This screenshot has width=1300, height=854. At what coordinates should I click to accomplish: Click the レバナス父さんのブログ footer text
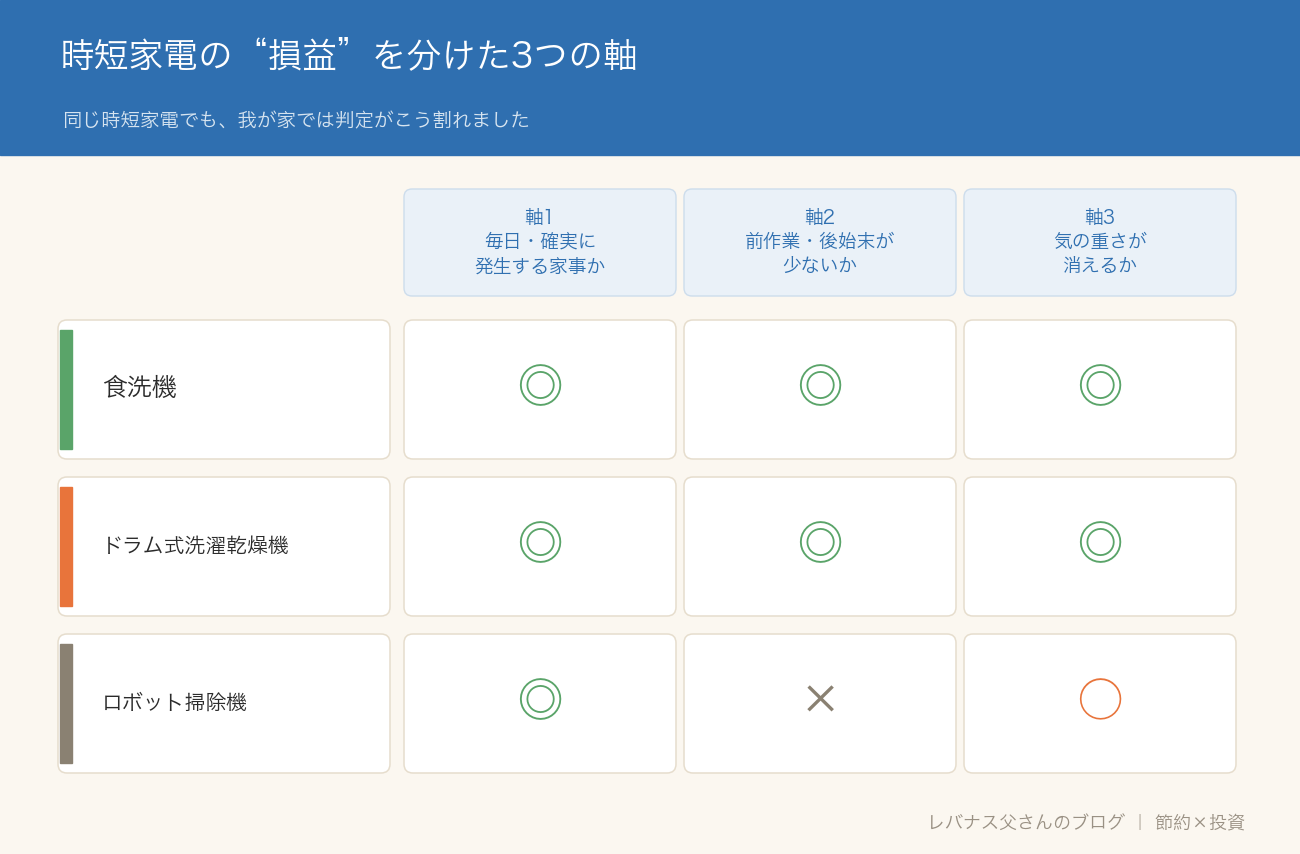coord(1026,822)
